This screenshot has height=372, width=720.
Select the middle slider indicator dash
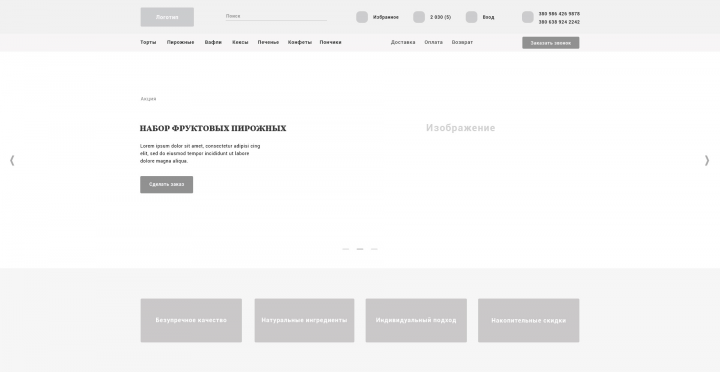(x=360, y=249)
